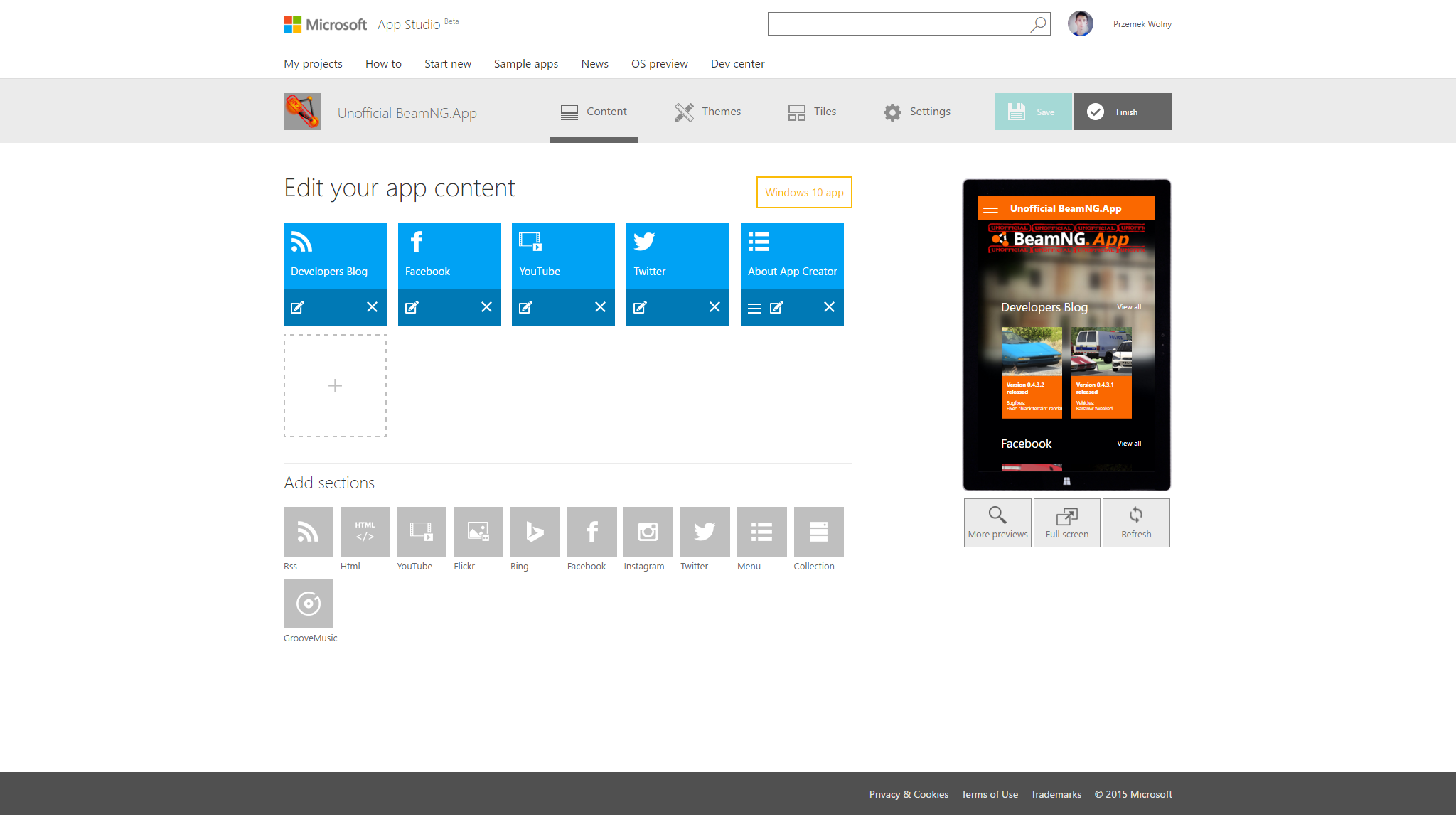Add a Collection section
Screen dimensions: 1456x819
[x=819, y=532]
